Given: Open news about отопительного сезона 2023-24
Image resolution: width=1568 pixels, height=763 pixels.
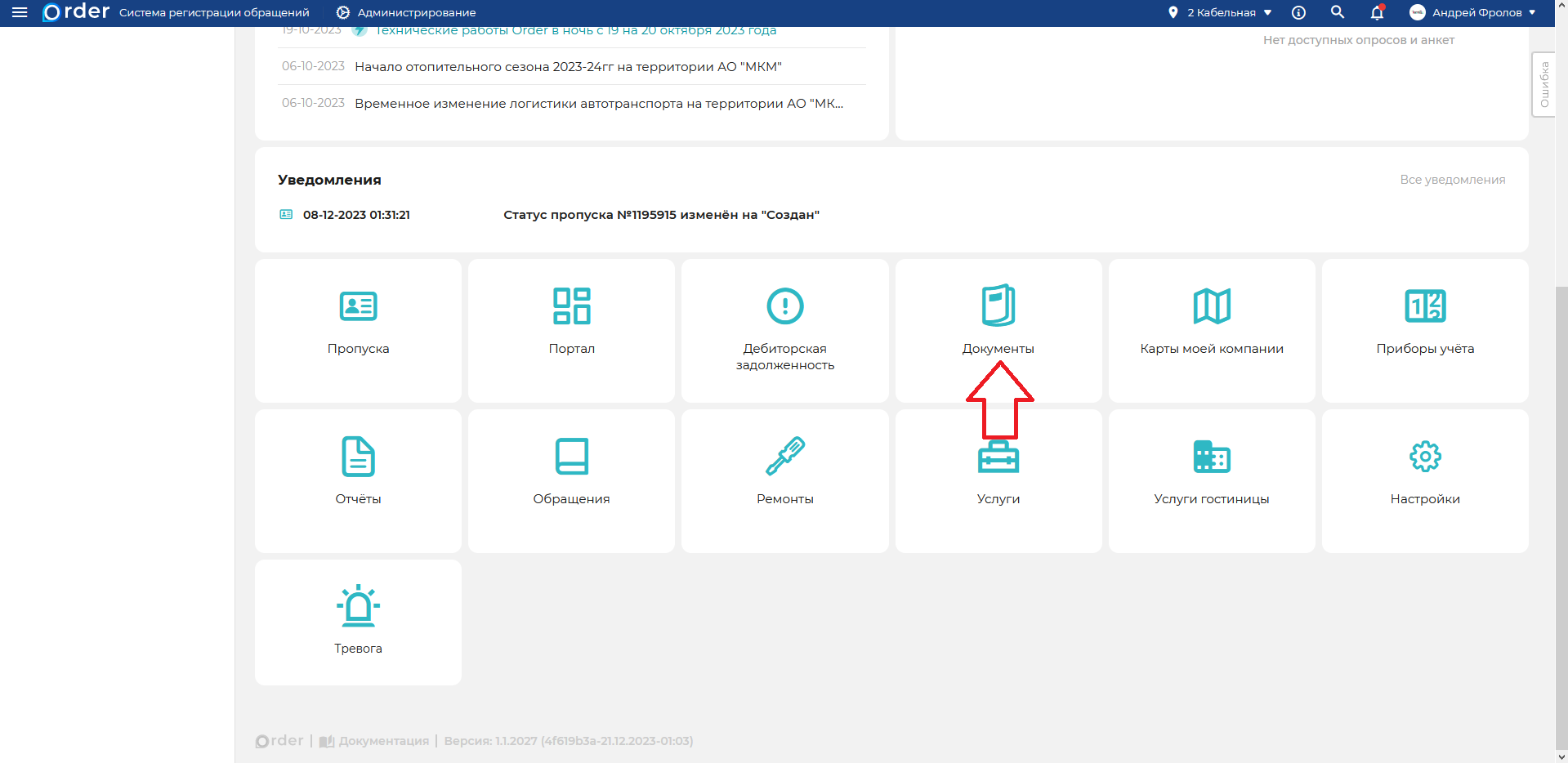Looking at the screenshot, I should [x=568, y=67].
